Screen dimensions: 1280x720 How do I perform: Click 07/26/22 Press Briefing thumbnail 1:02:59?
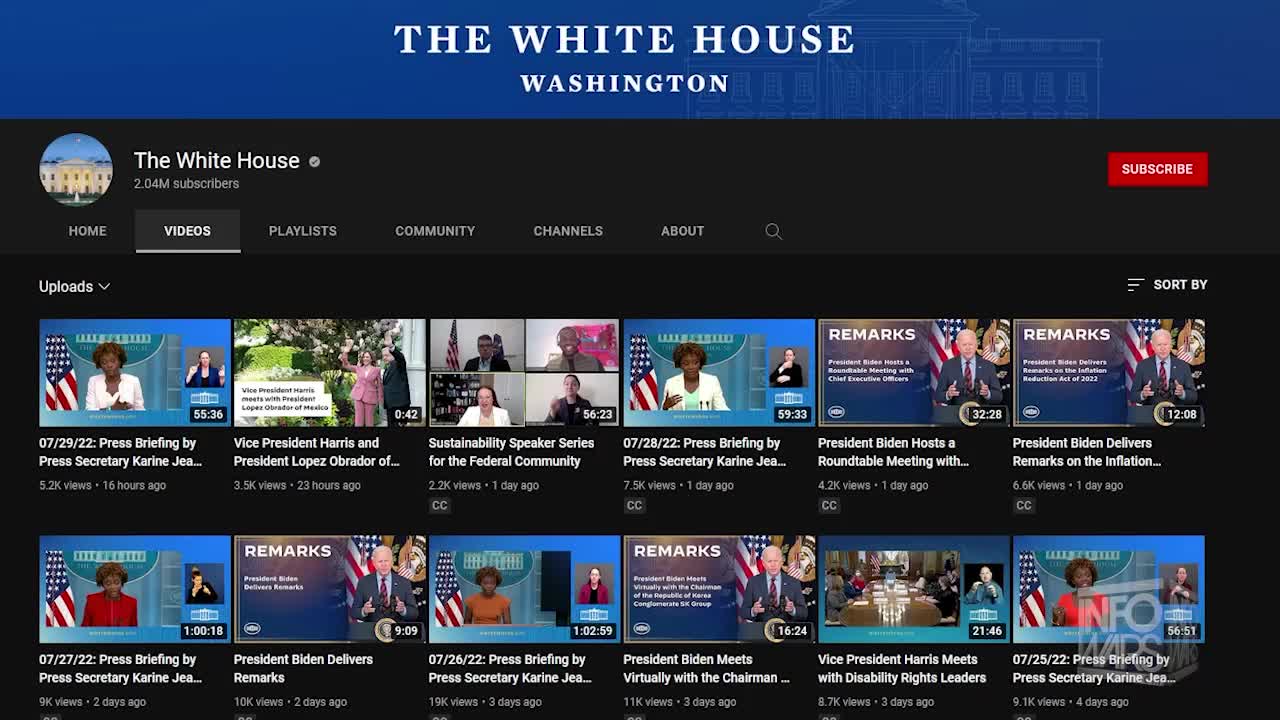(524, 589)
